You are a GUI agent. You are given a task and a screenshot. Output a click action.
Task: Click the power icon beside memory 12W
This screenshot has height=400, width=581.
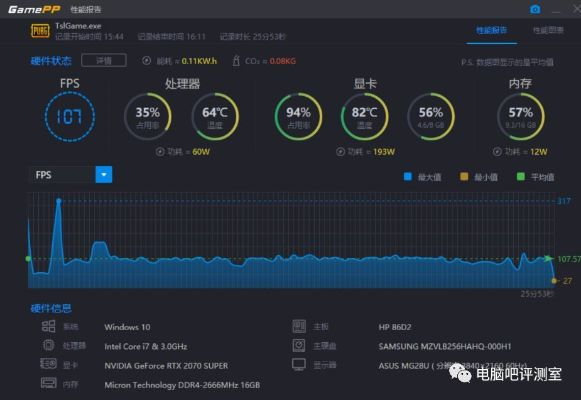(x=497, y=151)
